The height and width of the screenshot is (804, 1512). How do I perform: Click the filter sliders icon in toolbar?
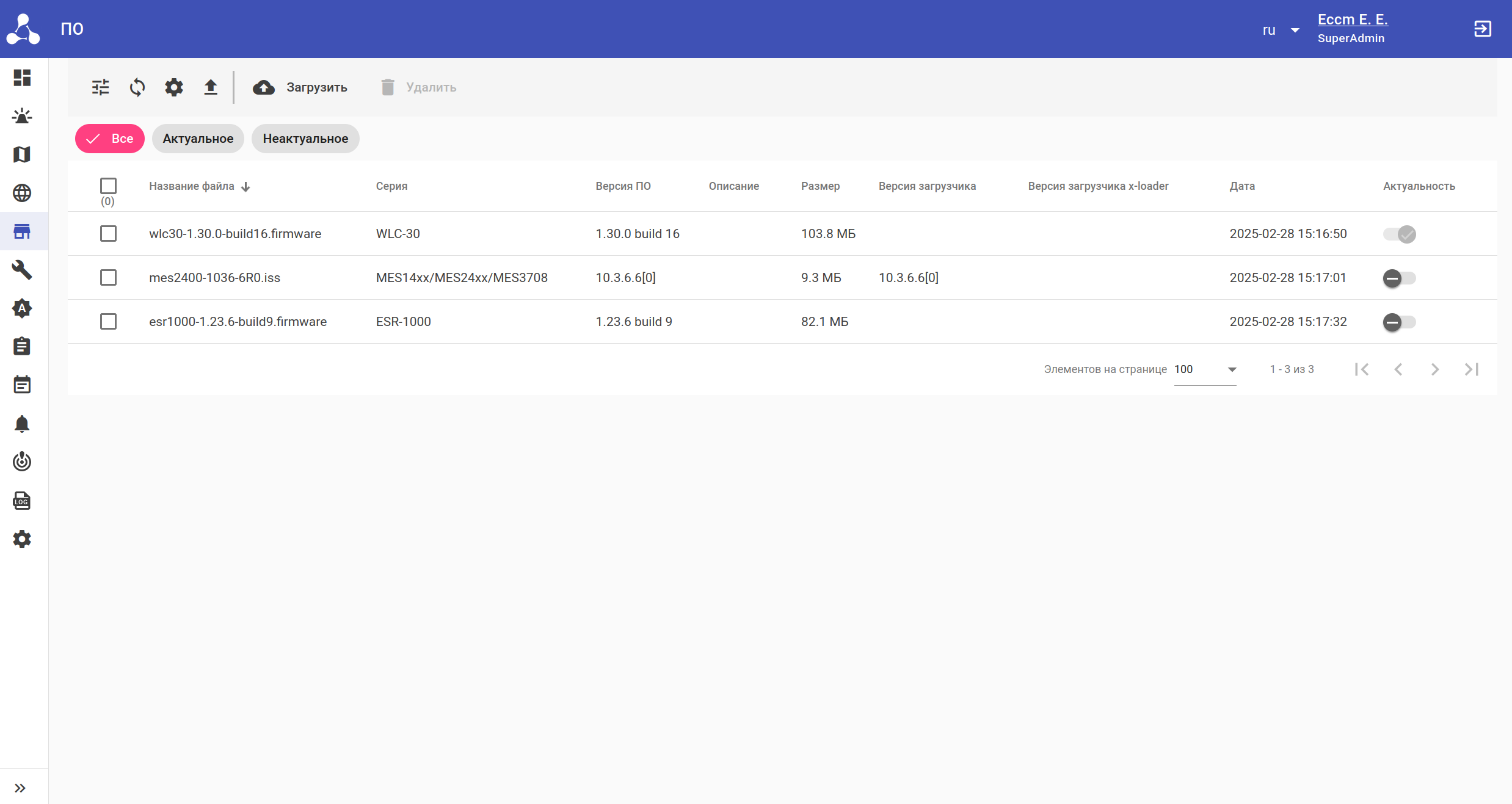coord(101,87)
